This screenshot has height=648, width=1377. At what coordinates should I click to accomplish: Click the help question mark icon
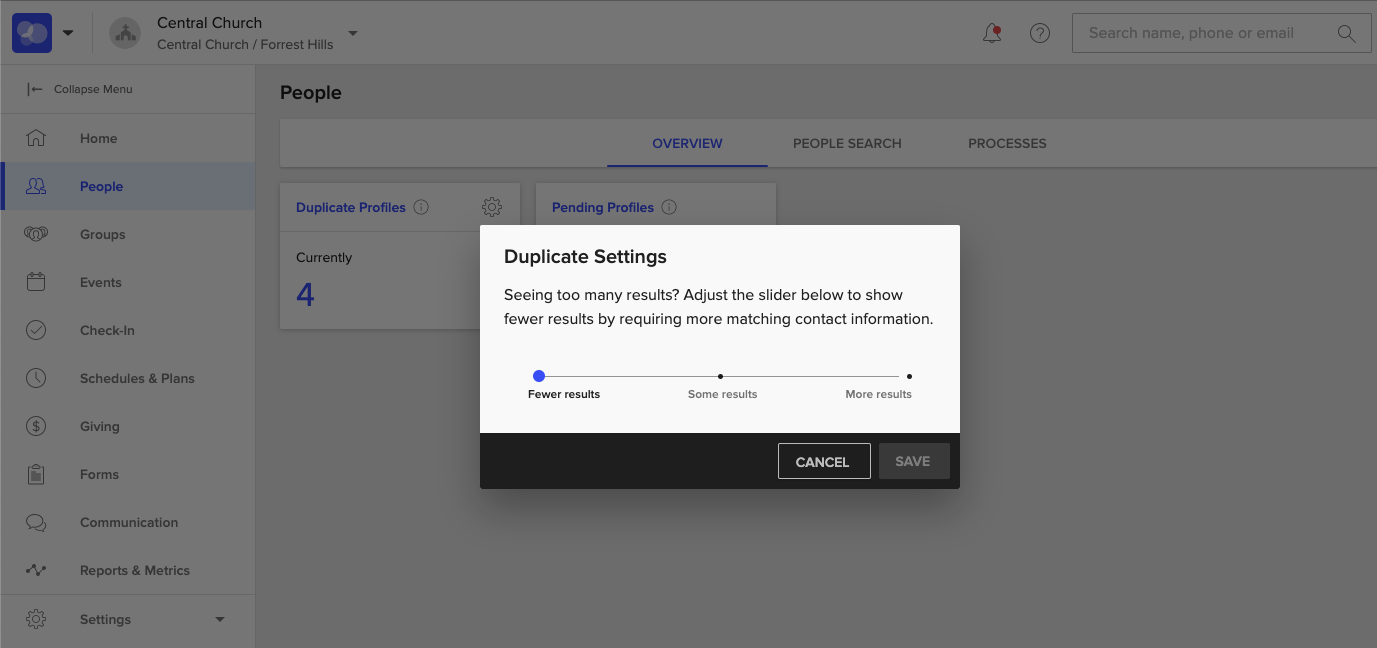pyautogui.click(x=1039, y=32)
